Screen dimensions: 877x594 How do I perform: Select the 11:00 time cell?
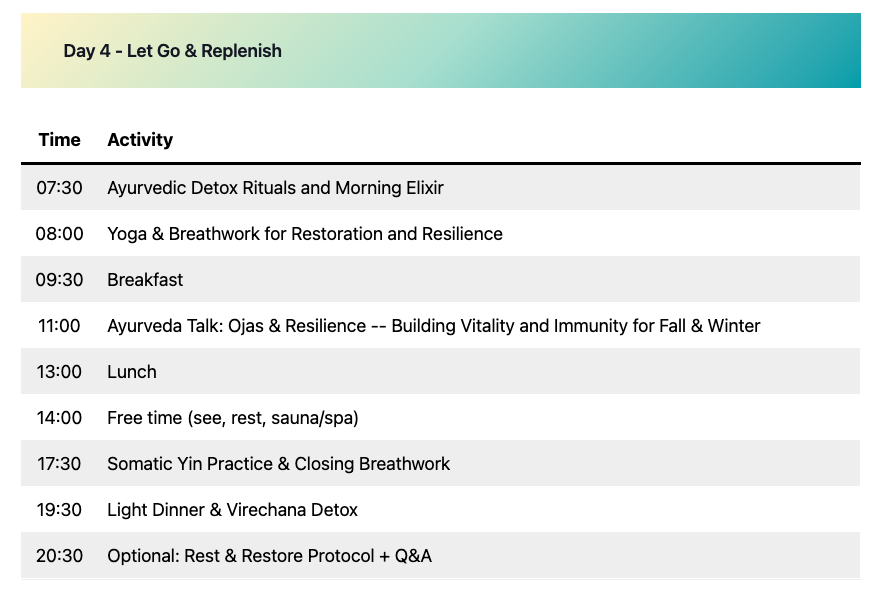pyautogui.click(x=59, y=326)
